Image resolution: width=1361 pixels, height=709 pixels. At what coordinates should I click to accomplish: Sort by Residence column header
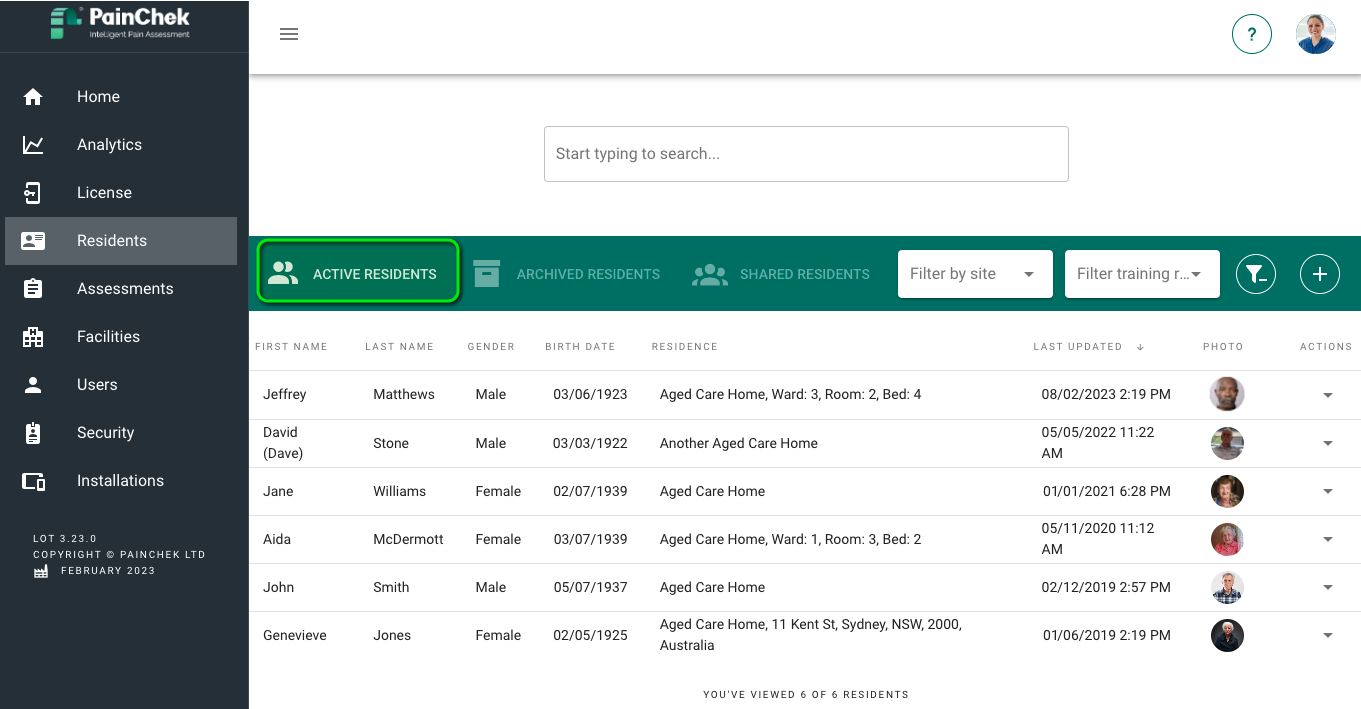(685, 347)
